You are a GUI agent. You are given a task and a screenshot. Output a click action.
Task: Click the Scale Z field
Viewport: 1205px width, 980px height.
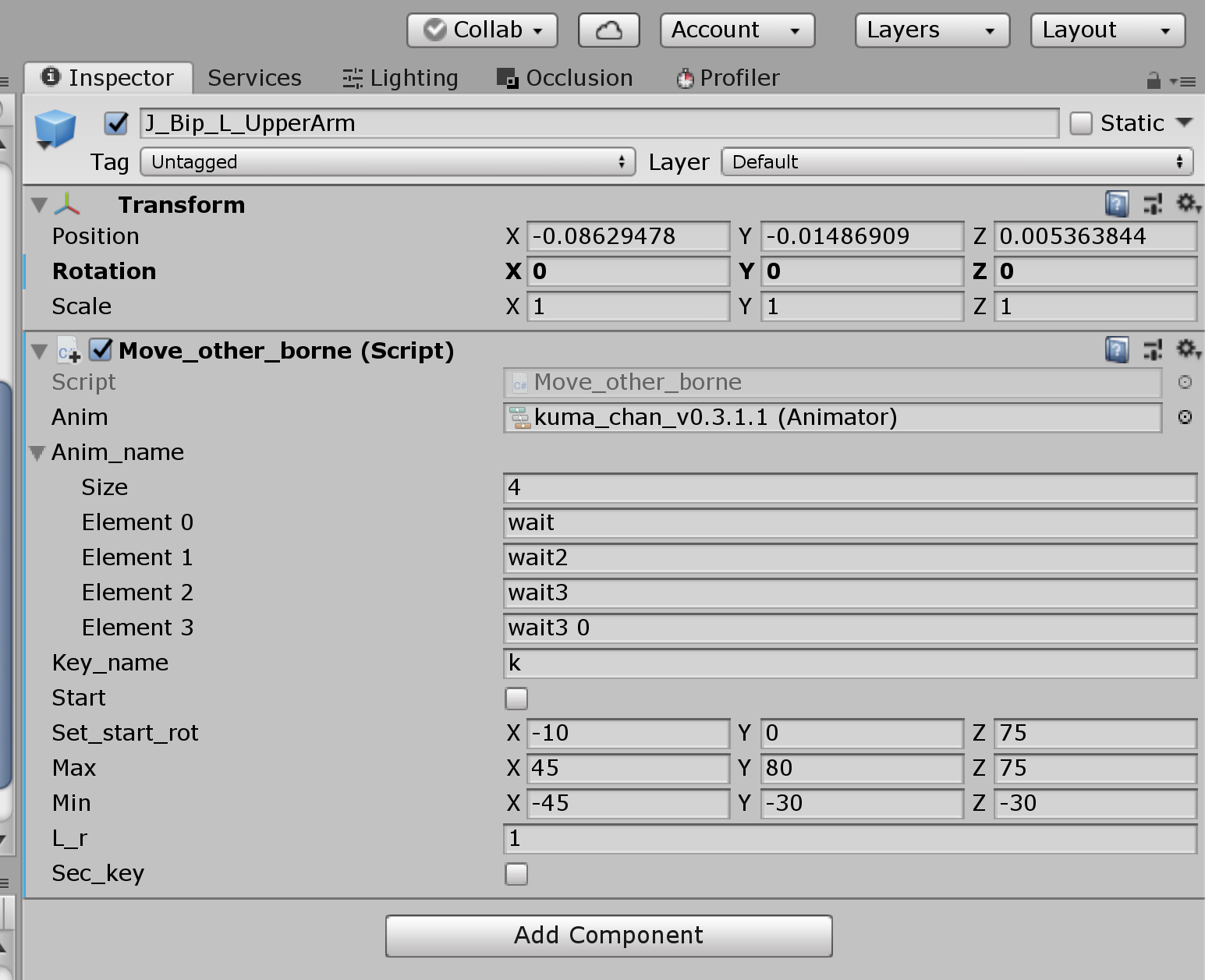1096,306
